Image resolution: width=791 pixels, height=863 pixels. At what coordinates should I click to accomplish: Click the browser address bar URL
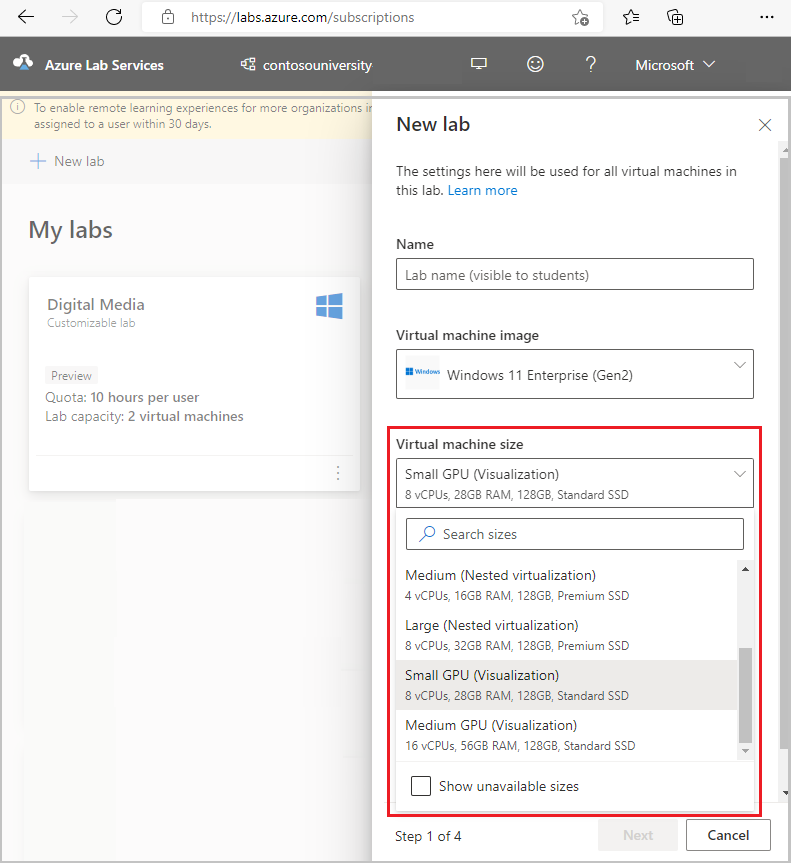pos(303,18)
